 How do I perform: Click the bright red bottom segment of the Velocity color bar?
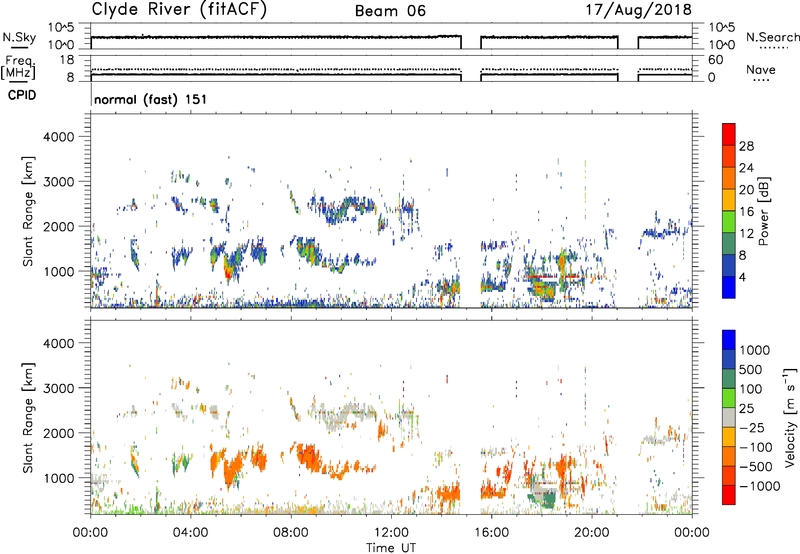729,495
